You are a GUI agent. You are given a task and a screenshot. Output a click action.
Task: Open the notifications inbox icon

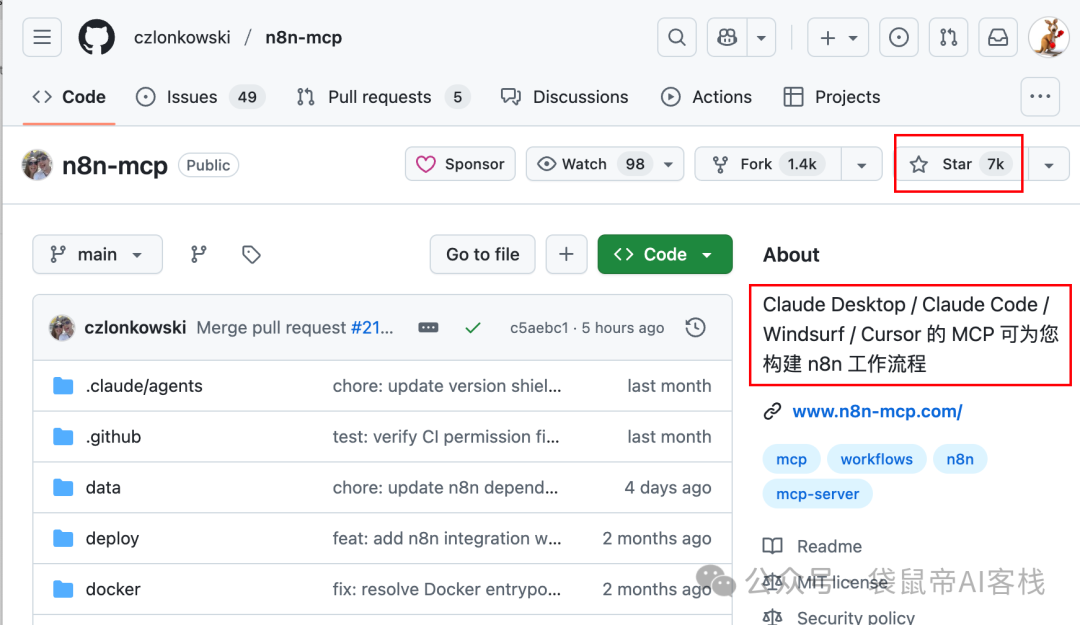click(998, 37)
